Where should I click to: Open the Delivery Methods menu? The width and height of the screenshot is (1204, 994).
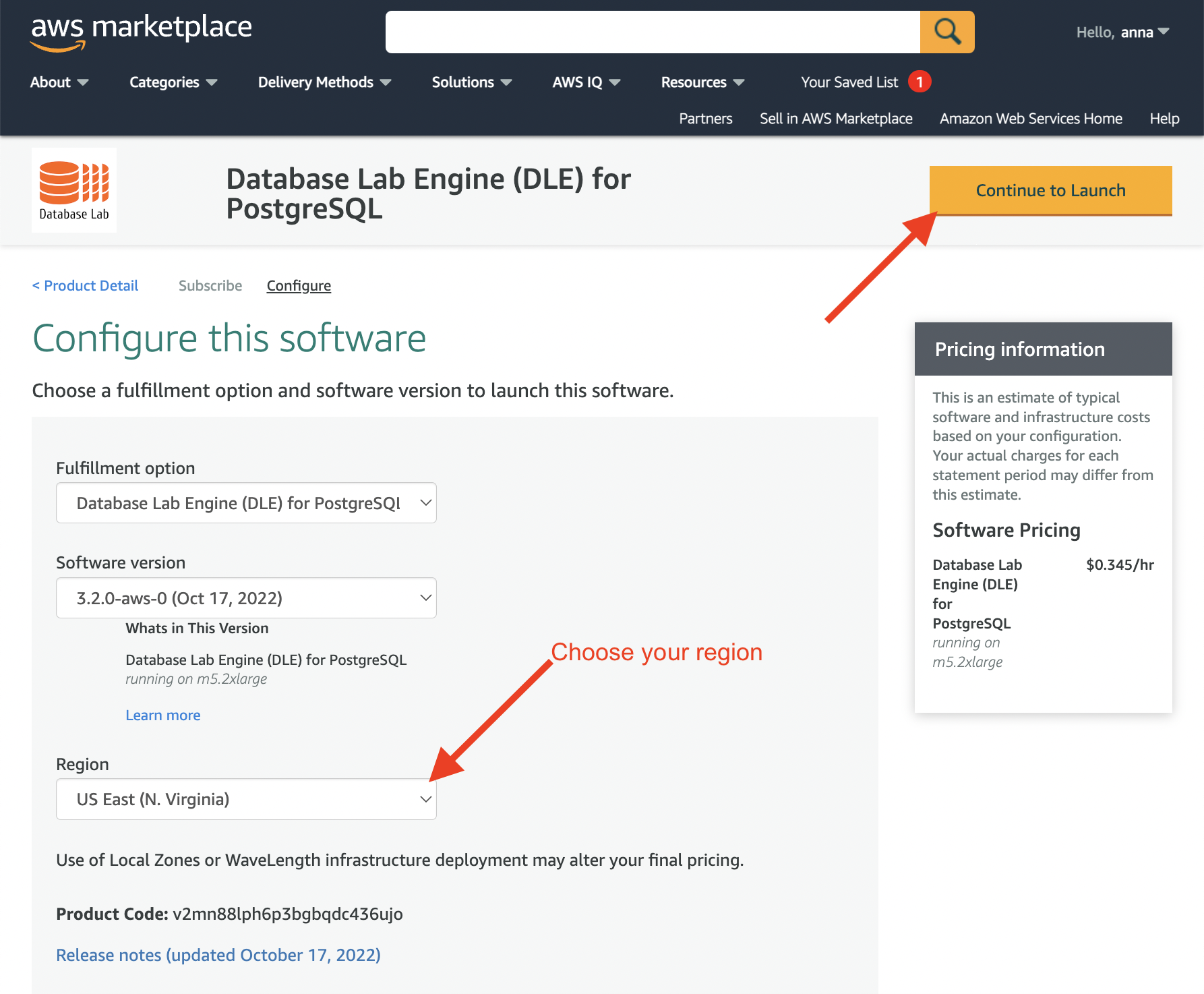324,82
